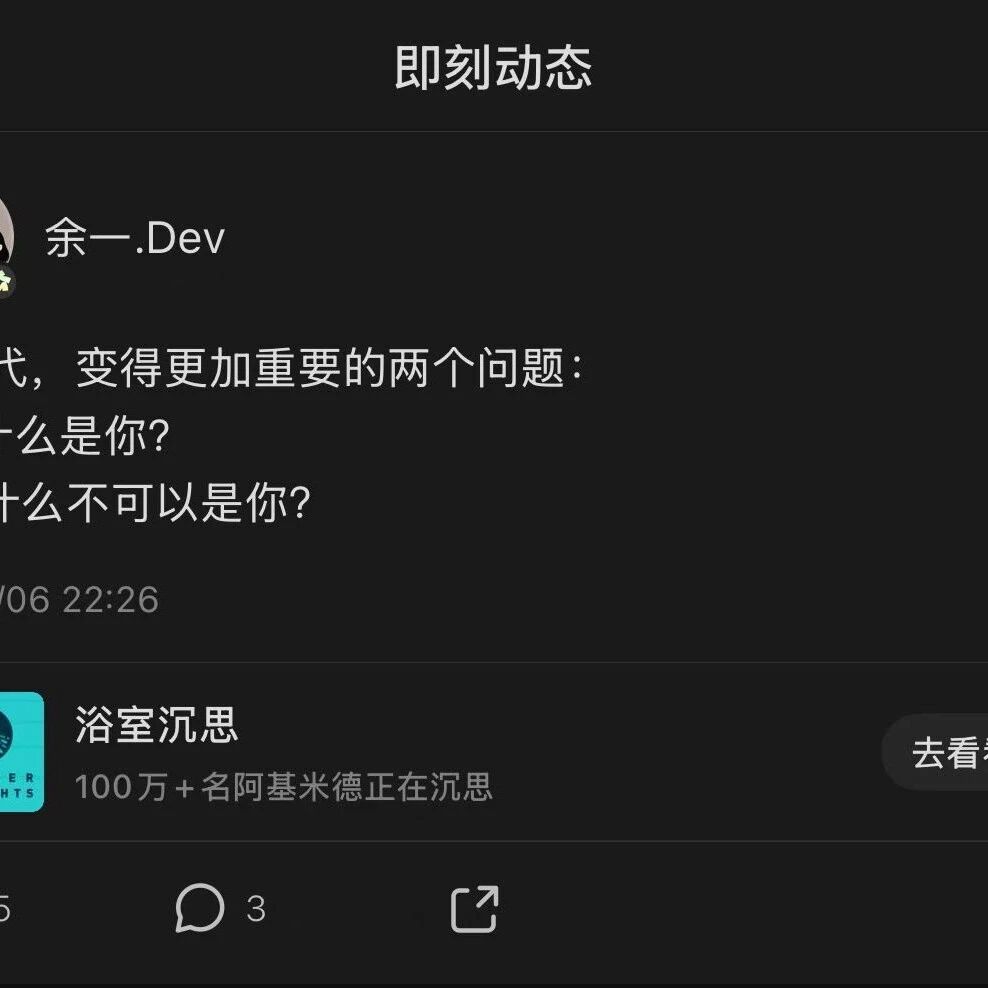Tap the comment speech bubble icon

tap(200, 908)
